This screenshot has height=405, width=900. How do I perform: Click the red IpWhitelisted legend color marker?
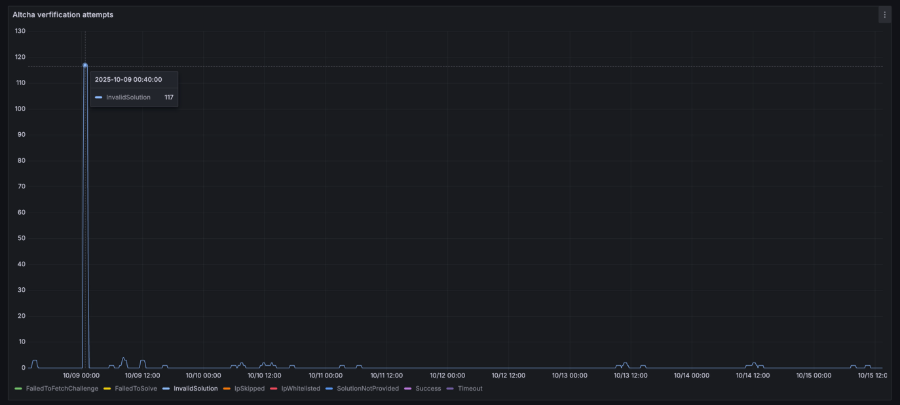(273, 388)
